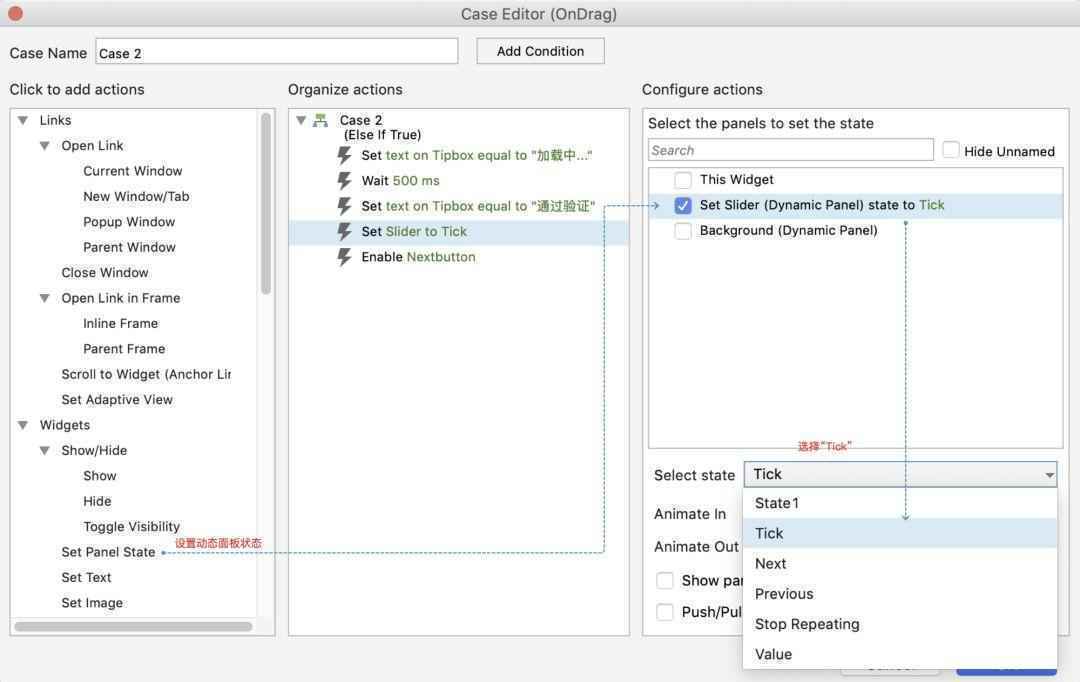
Task: Add the Set Image action
Action: (92, 603)
